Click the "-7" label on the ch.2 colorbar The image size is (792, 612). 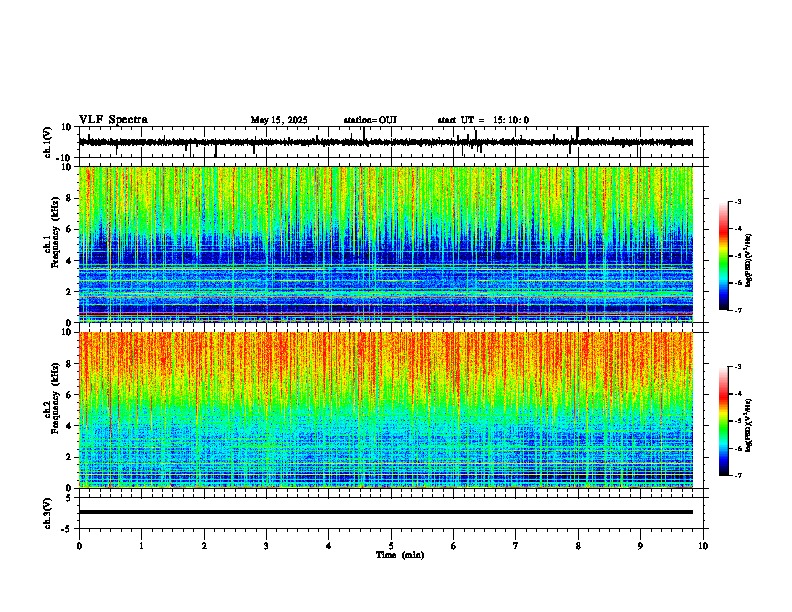pos(737,475)
